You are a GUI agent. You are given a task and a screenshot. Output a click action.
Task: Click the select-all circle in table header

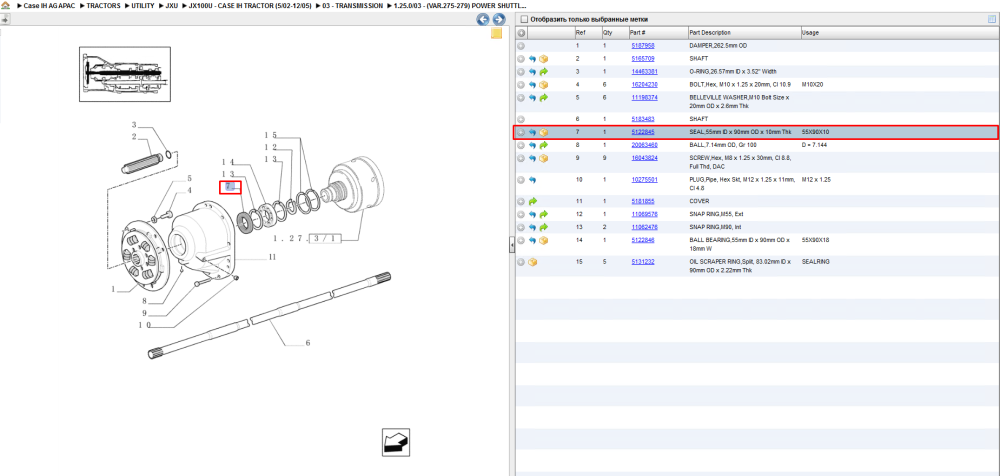click(x=521, y=33)
